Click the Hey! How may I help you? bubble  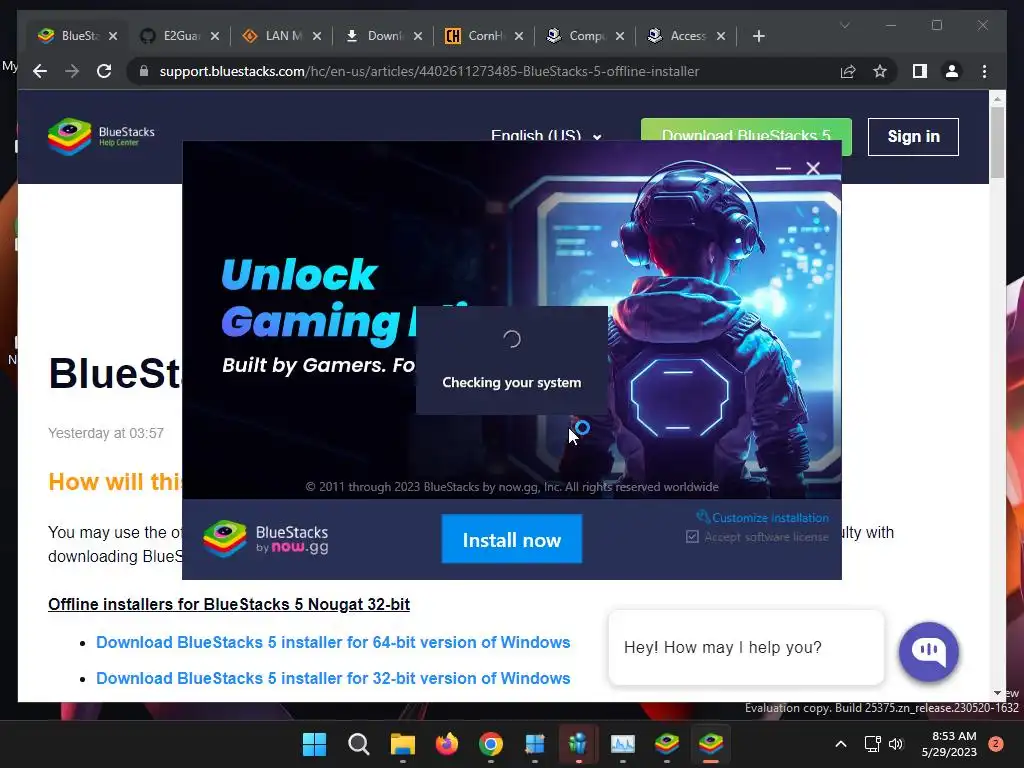tap(746, 647)
